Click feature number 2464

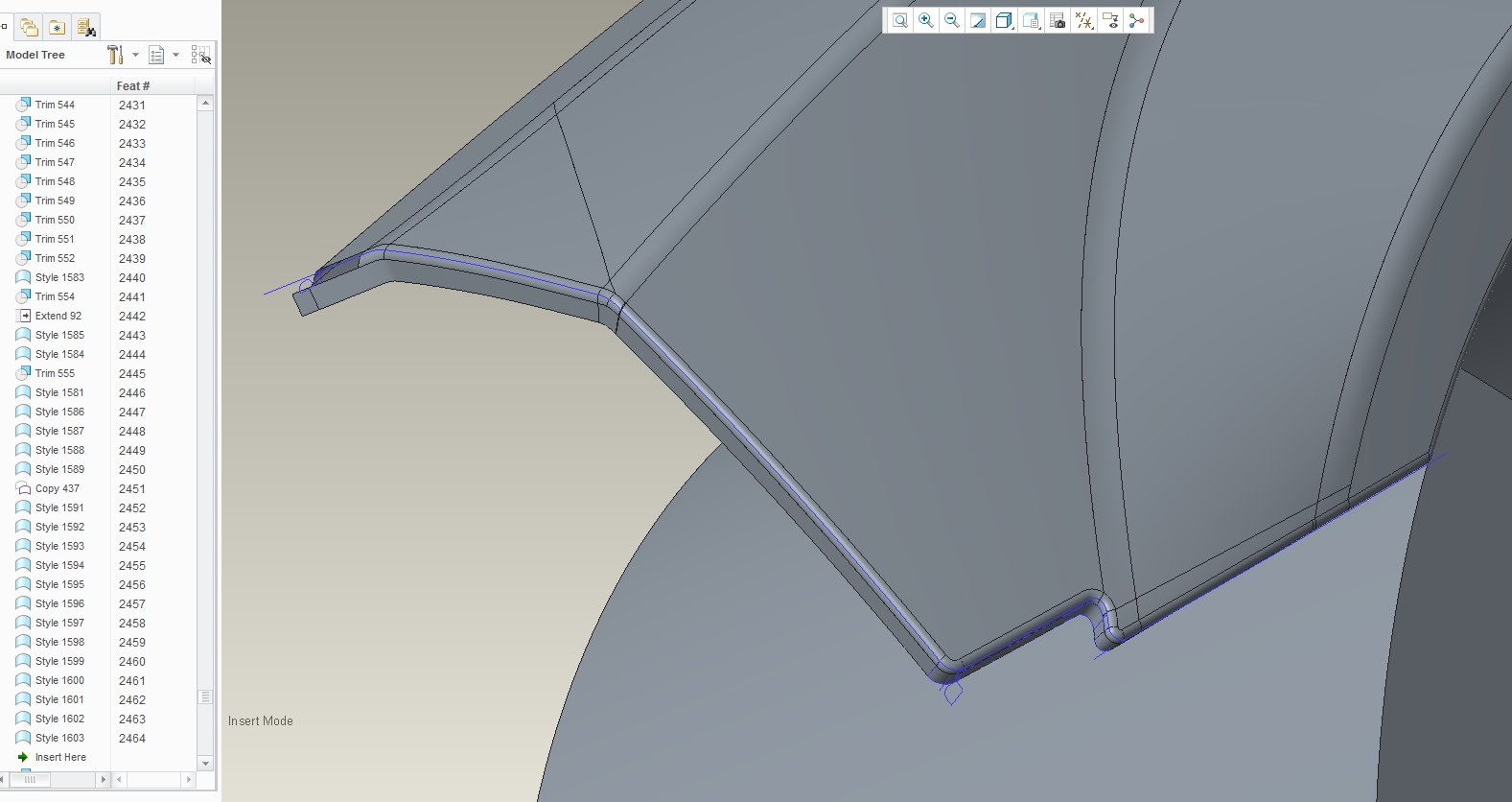(x=132, y=738)
